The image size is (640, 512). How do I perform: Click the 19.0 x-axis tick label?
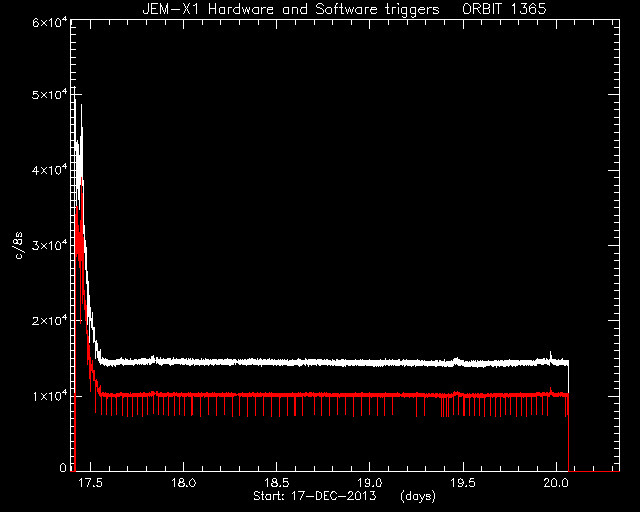click(370, 483)
